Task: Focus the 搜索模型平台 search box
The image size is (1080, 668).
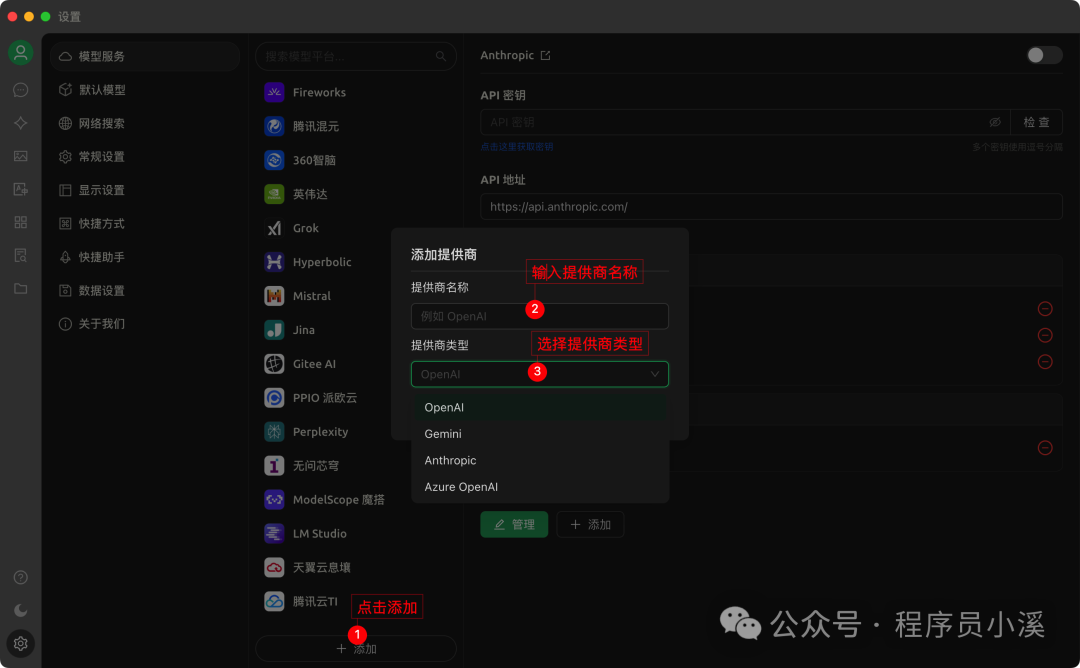Action: tap(355, 56)
